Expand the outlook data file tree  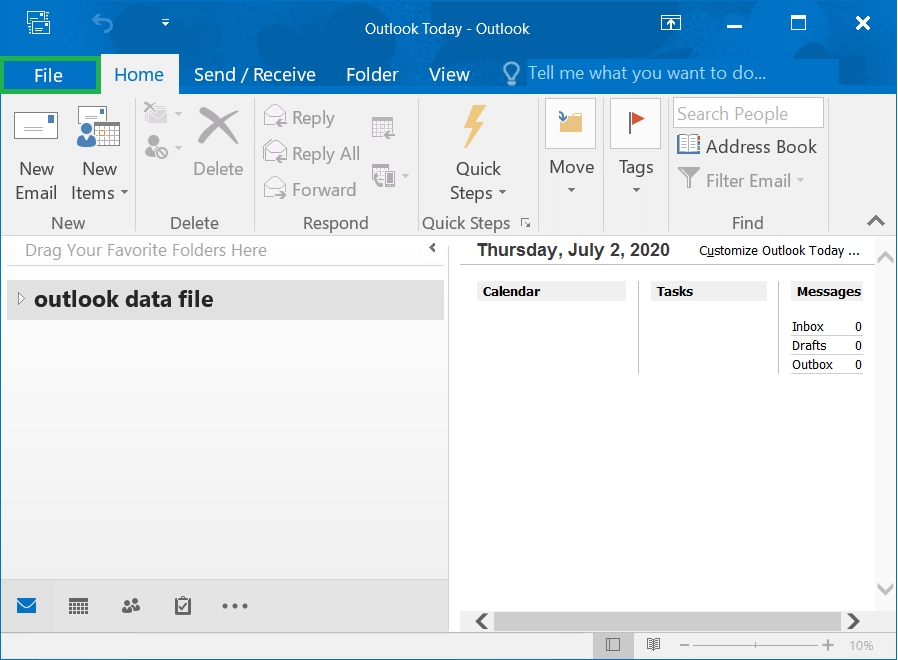(21, 298)
